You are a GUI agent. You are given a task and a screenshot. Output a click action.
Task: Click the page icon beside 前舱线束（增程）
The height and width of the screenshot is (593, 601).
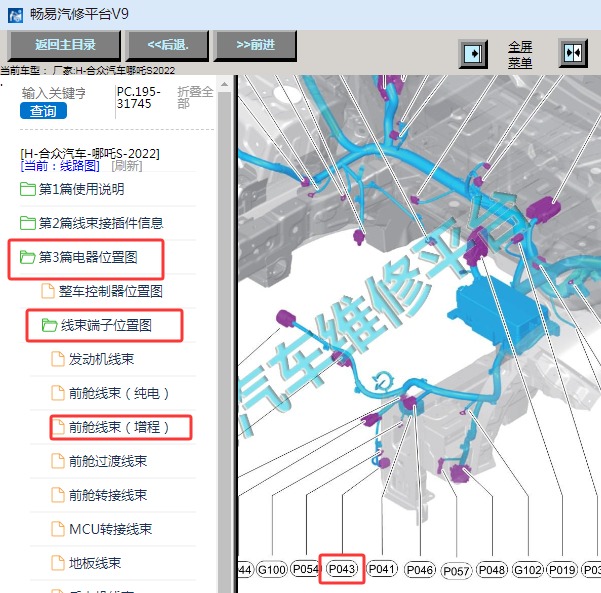[x=58, y=427]
